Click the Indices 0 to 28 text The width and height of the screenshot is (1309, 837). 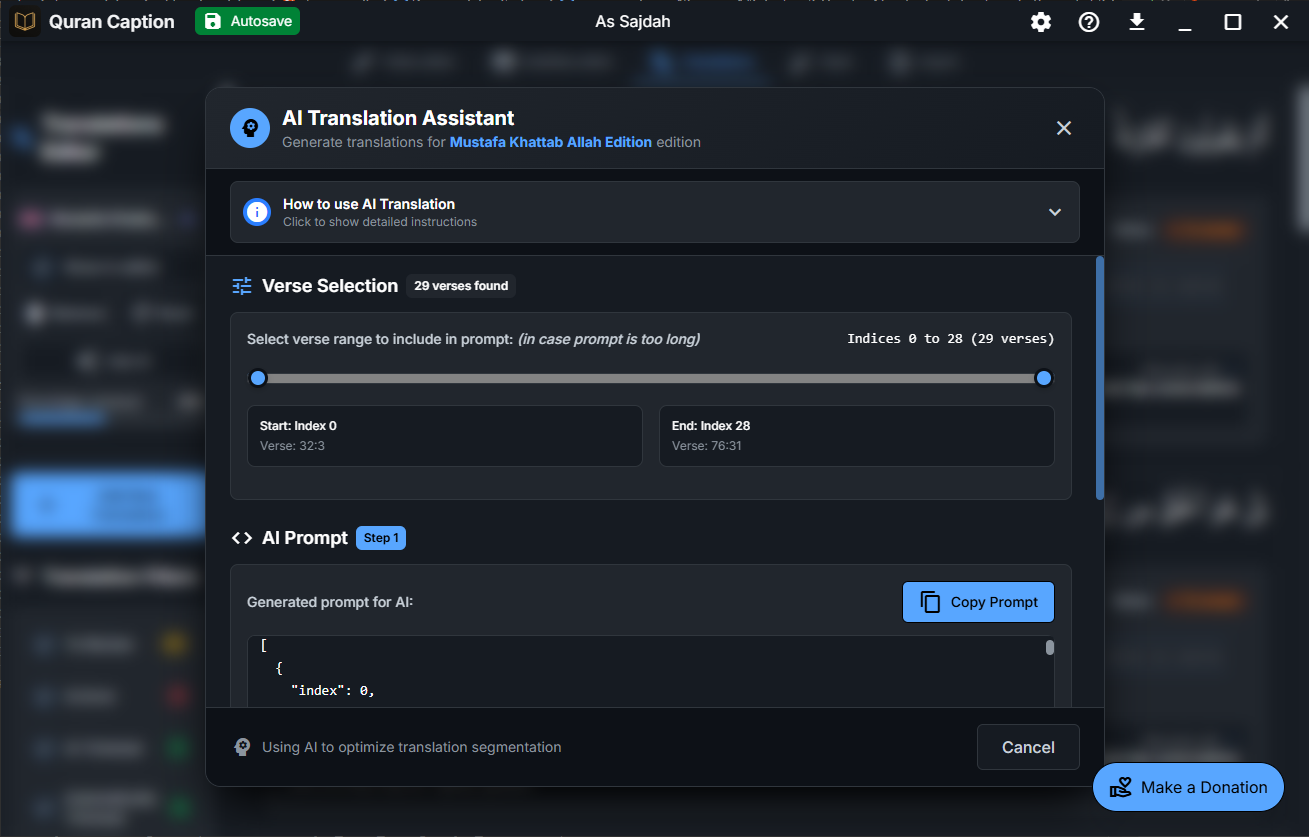tap(951, 339)
